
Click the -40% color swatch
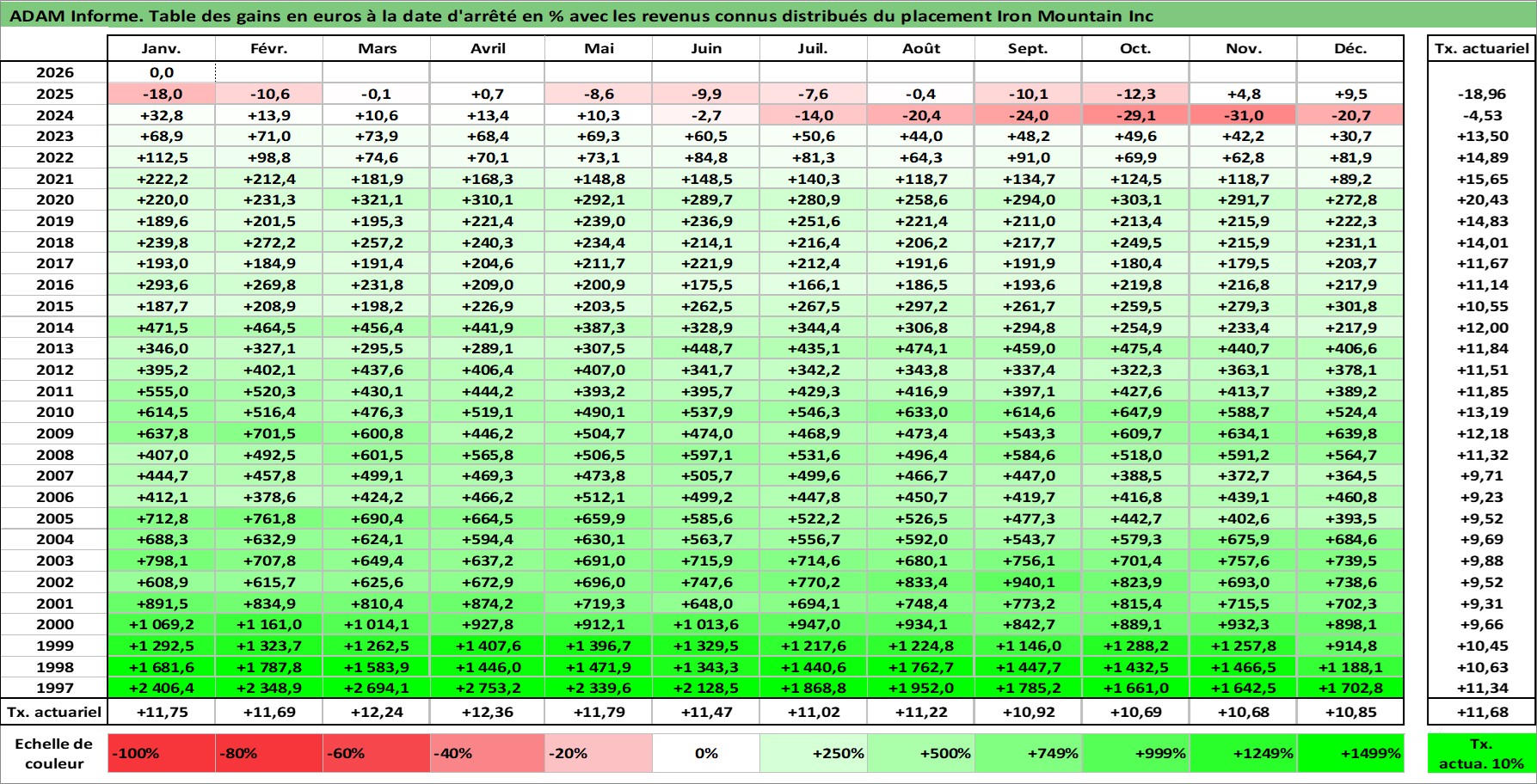pos(488,753)
